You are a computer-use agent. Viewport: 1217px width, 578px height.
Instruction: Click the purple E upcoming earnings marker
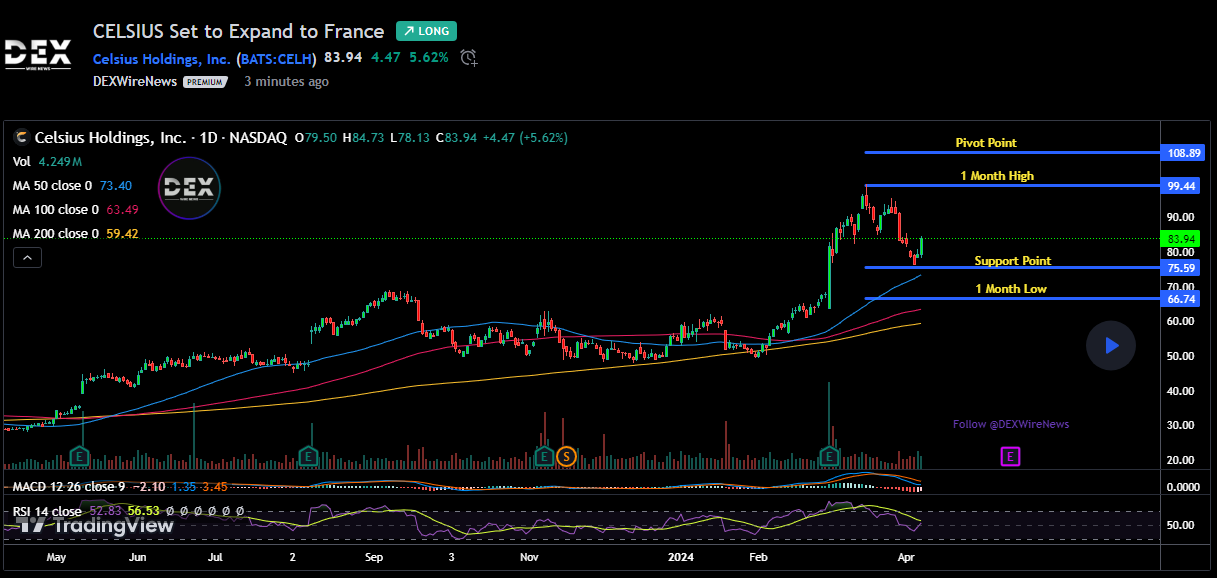coord(1010,457)
